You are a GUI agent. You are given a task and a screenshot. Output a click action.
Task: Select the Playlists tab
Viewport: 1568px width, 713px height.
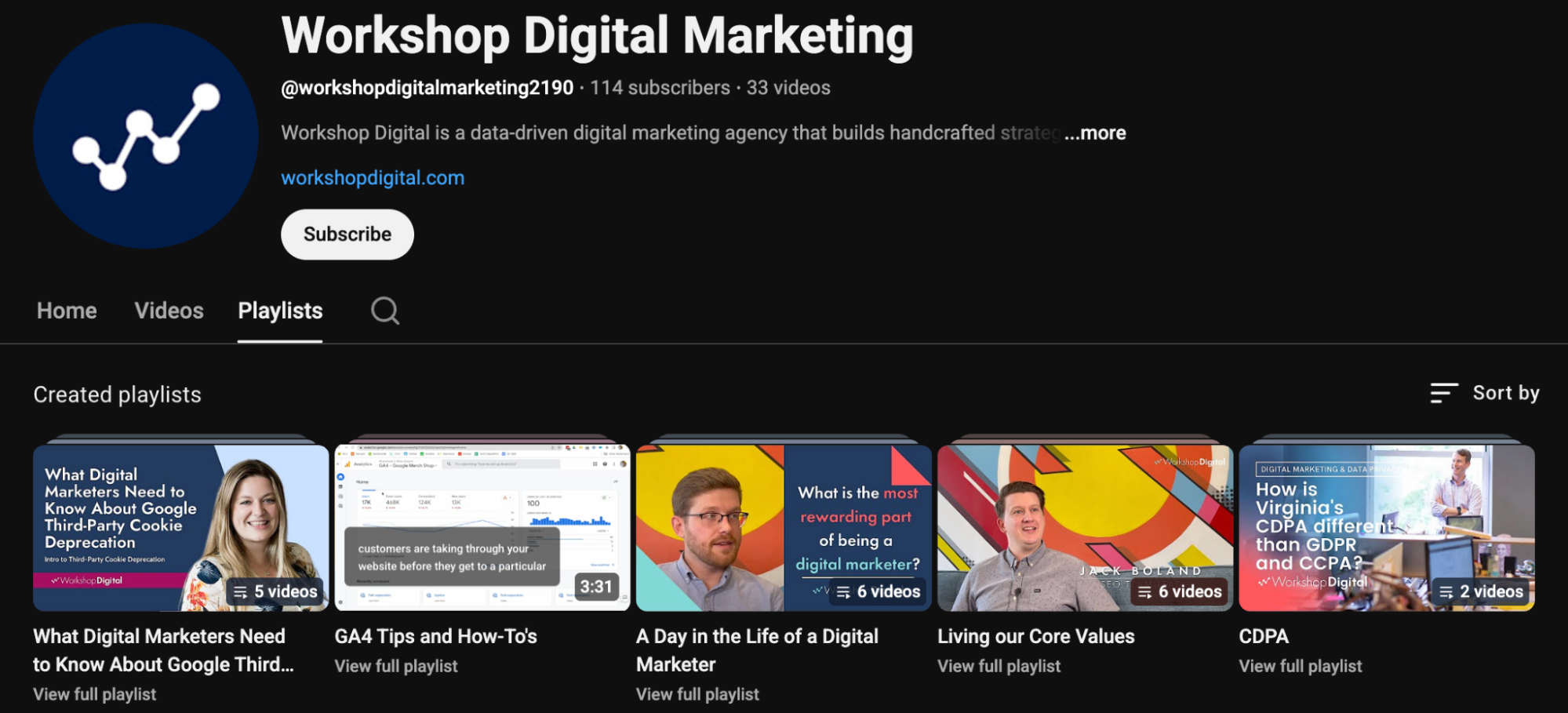280,311
